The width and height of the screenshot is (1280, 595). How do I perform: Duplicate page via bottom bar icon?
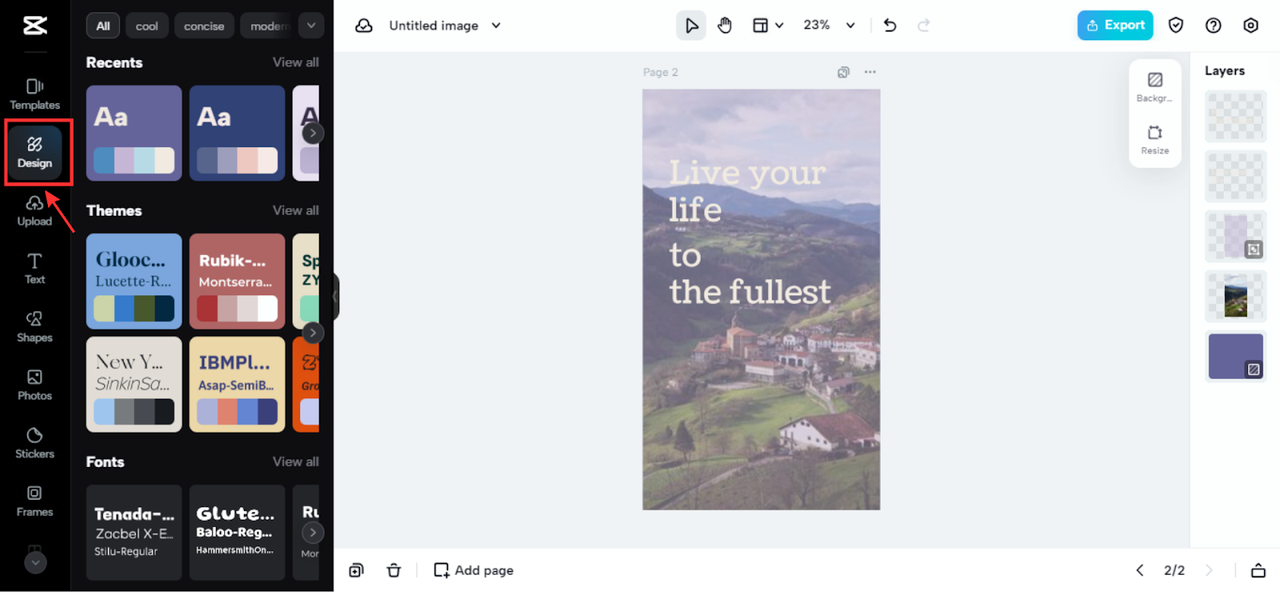(x=356, y=570)
